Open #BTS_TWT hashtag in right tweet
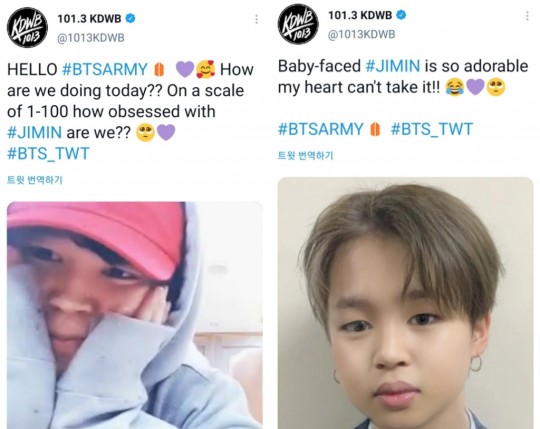The height and width of the screenshot is (429, 540). (x=432, y=129)
